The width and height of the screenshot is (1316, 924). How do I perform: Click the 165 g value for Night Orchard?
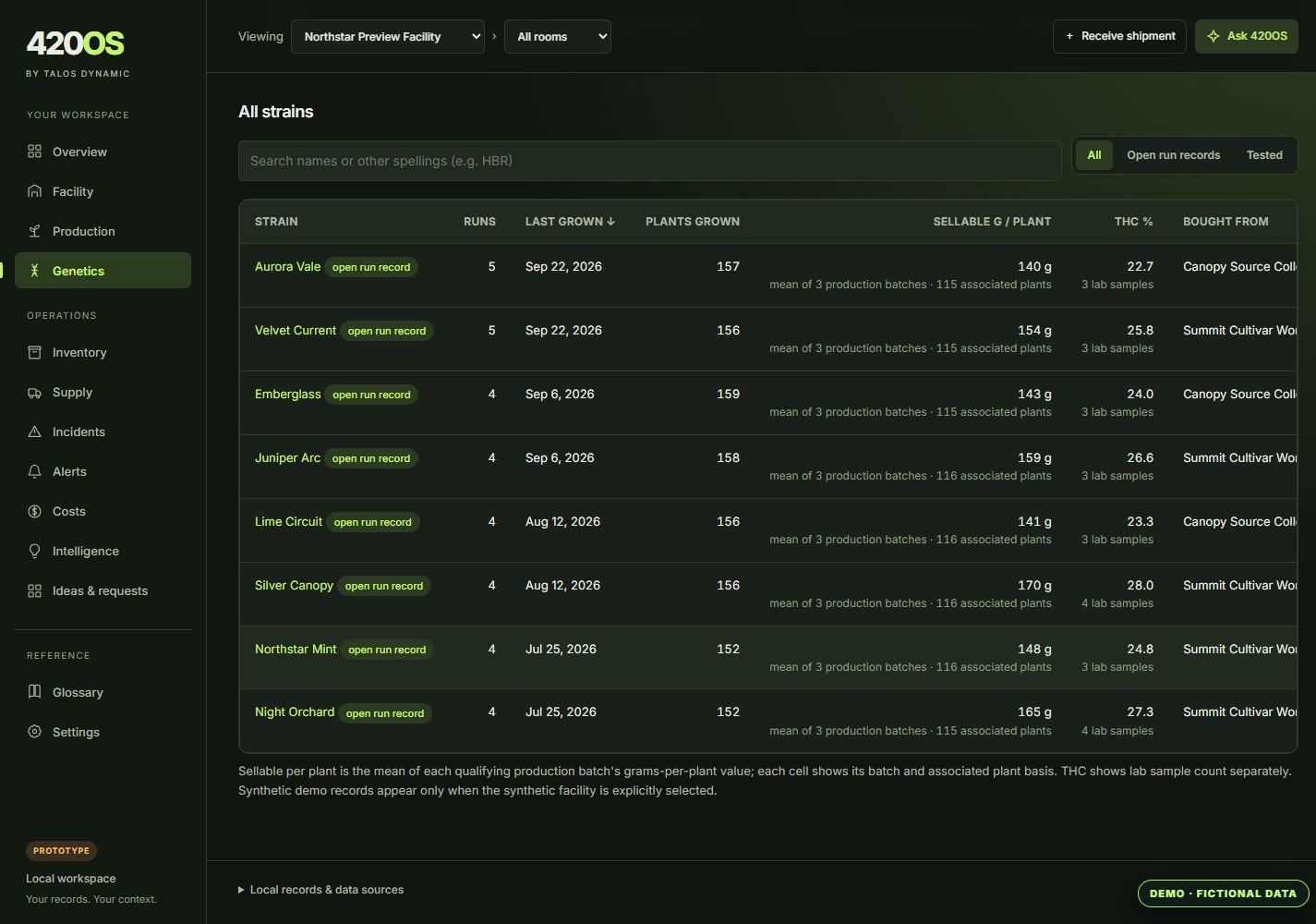(x=1034, y=711)
